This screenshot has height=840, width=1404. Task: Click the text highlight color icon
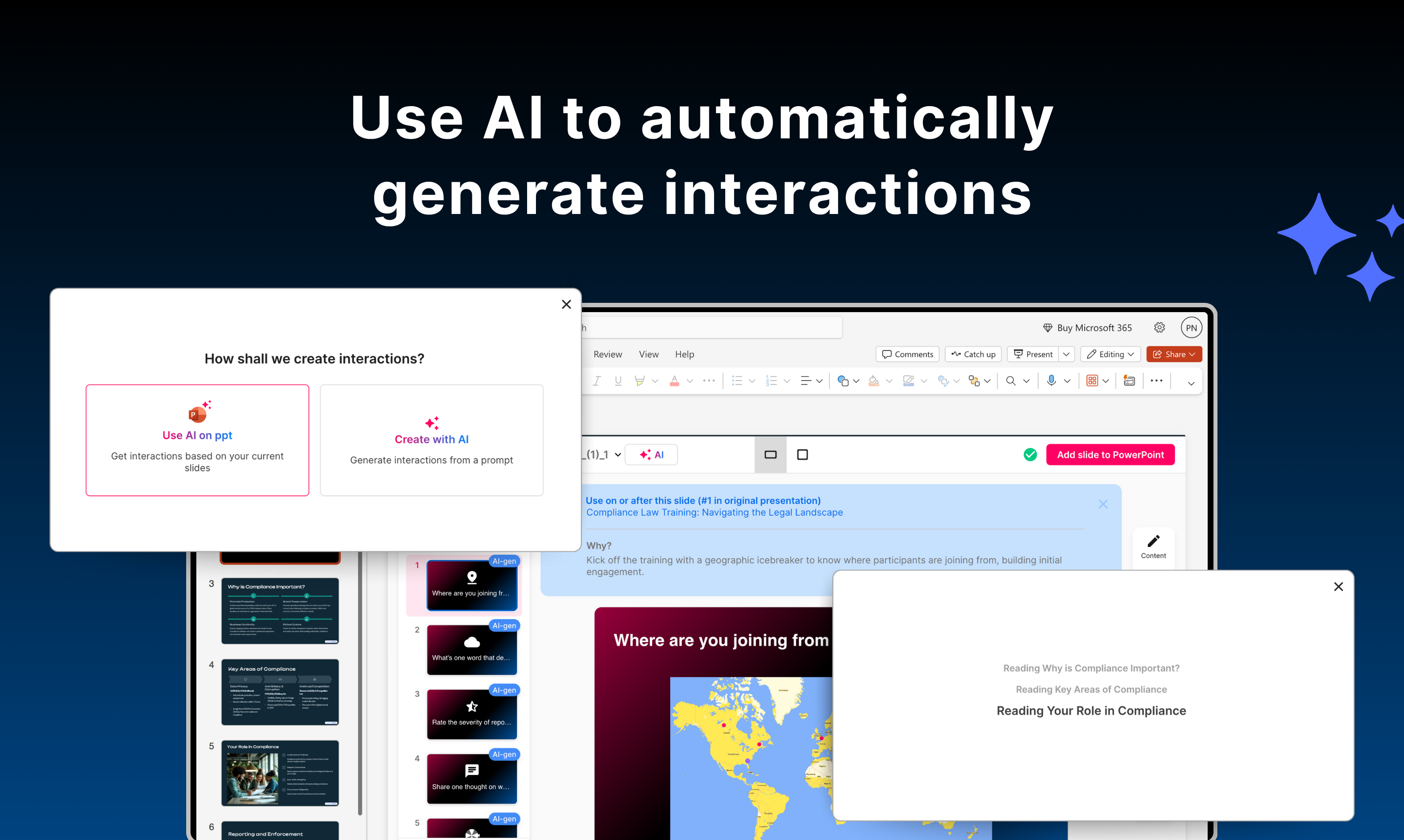pos(640,380)
